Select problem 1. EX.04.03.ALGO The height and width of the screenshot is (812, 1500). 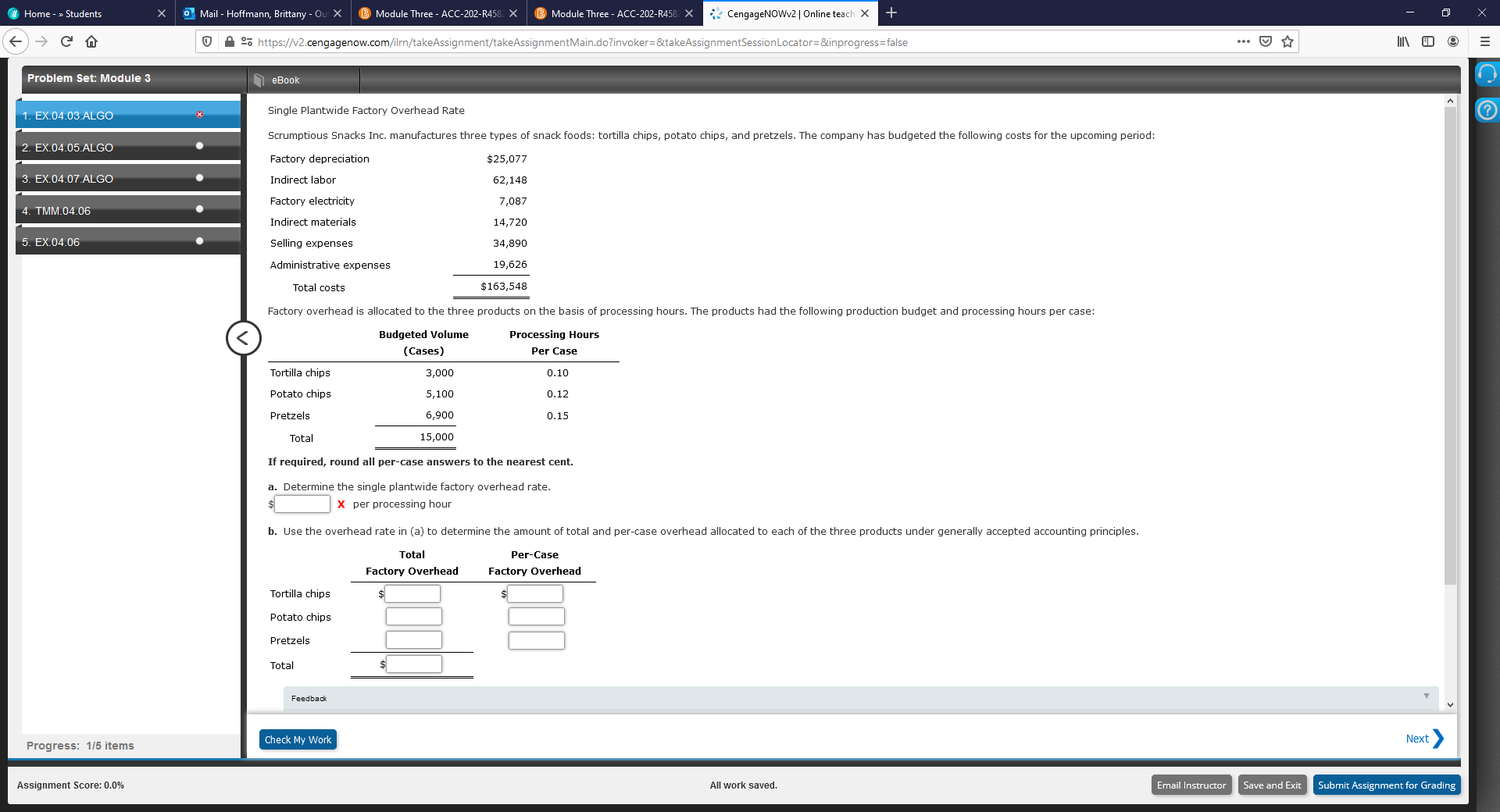(x=128, y=115)
